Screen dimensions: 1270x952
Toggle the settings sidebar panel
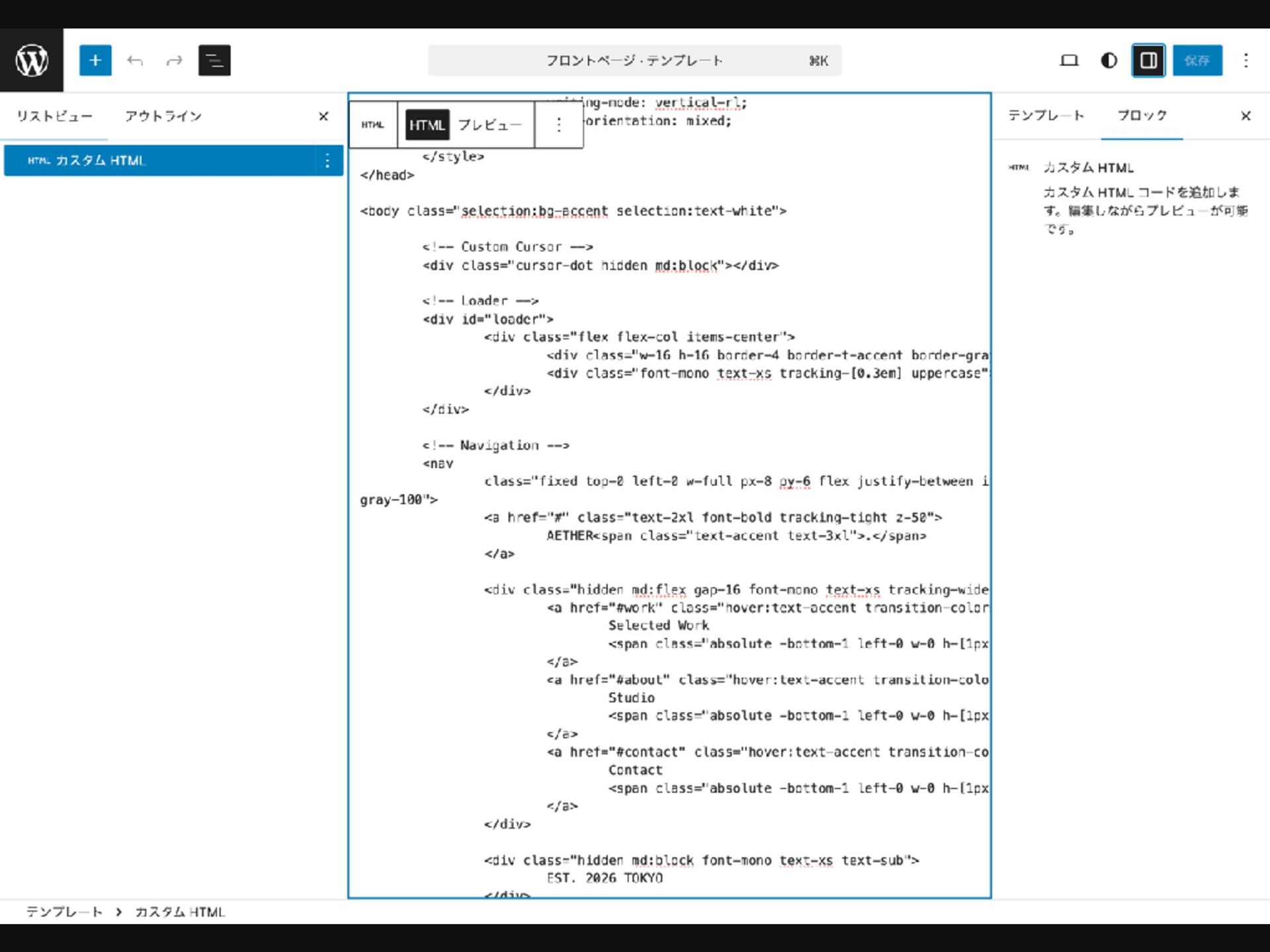pyautogui.click(x=1148, y=60)
